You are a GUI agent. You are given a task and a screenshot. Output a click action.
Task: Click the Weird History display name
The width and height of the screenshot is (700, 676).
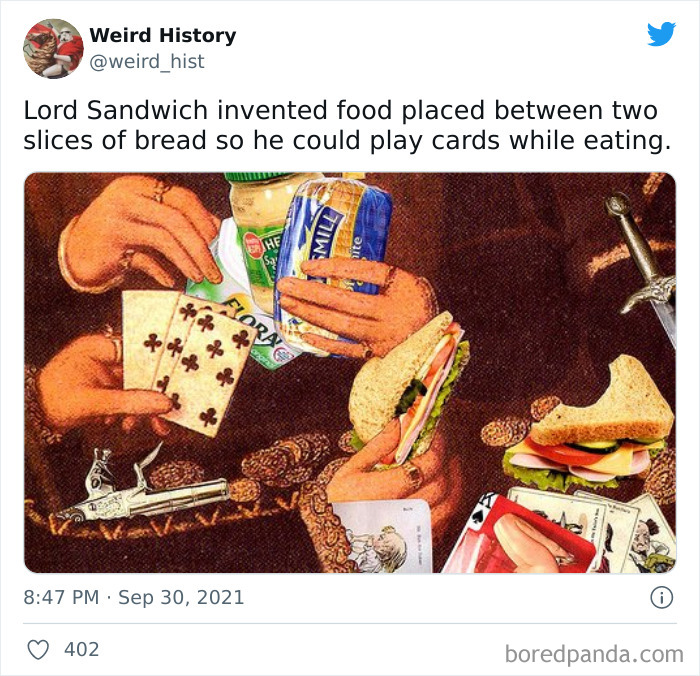click(x=162, y=35)
